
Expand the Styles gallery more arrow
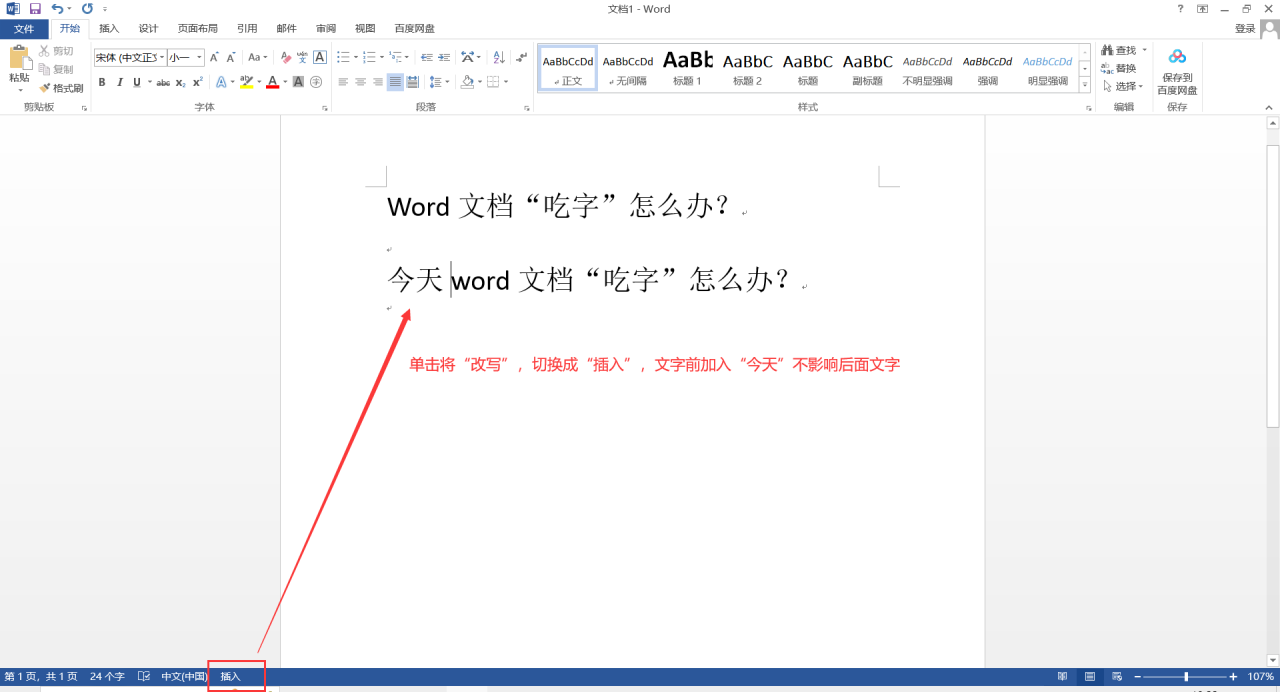(x=1085, y=86)
